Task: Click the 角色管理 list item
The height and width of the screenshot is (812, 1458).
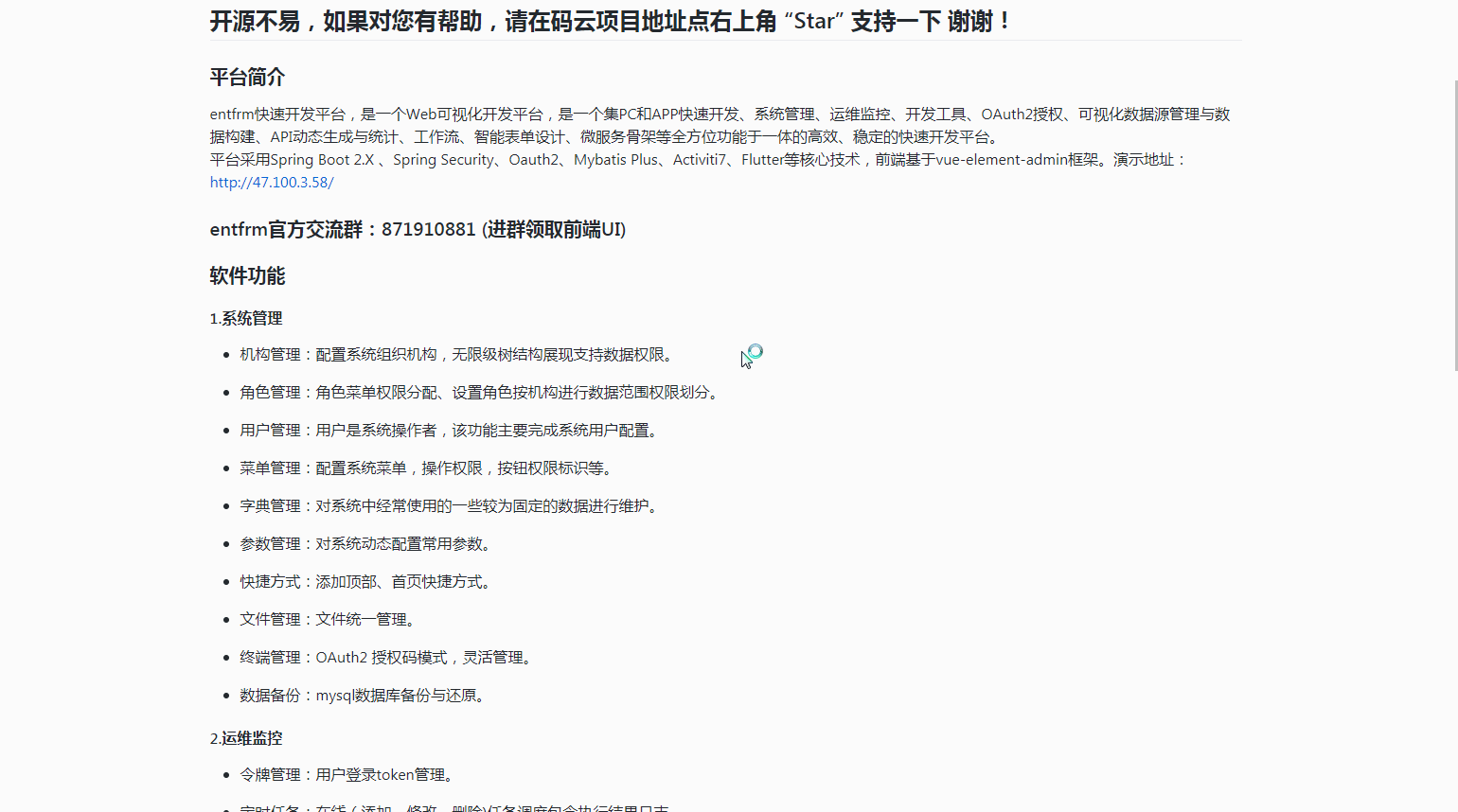Action: pos(478,392)
